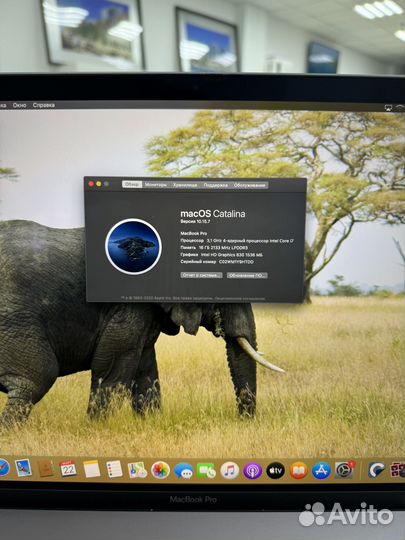405x540 pixels.
Task: Click the macOS Catalina title text
Action: 213,214
